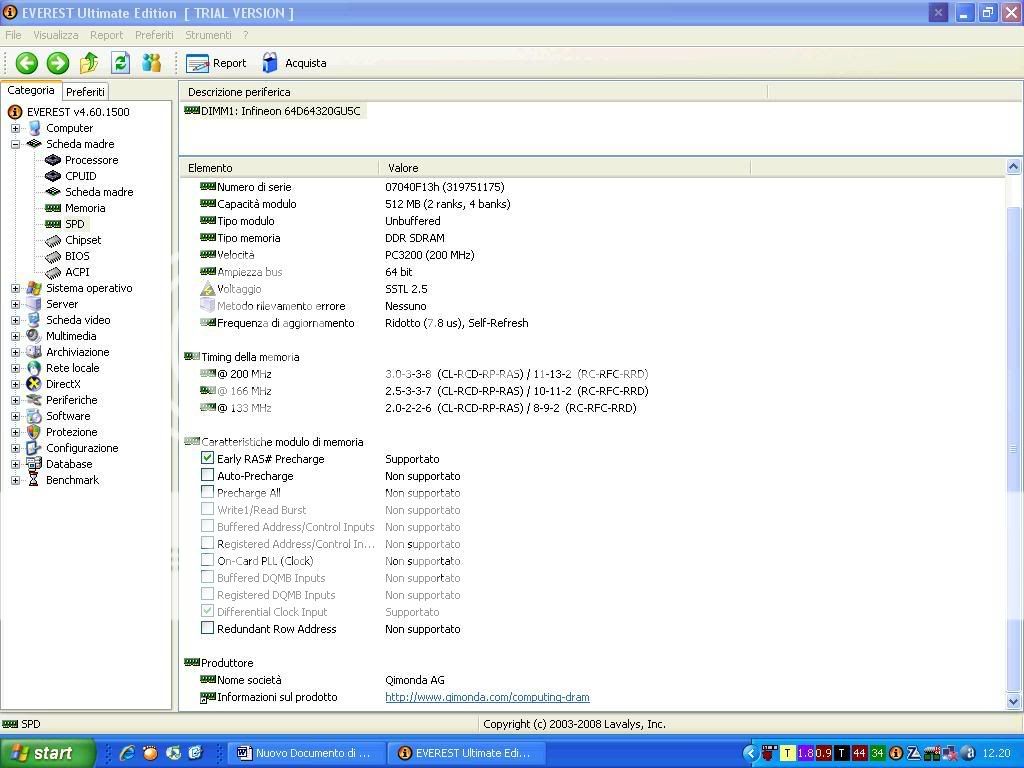Click the EVEREST Ultimate Edition taskbar button

[x=466, y=753]
